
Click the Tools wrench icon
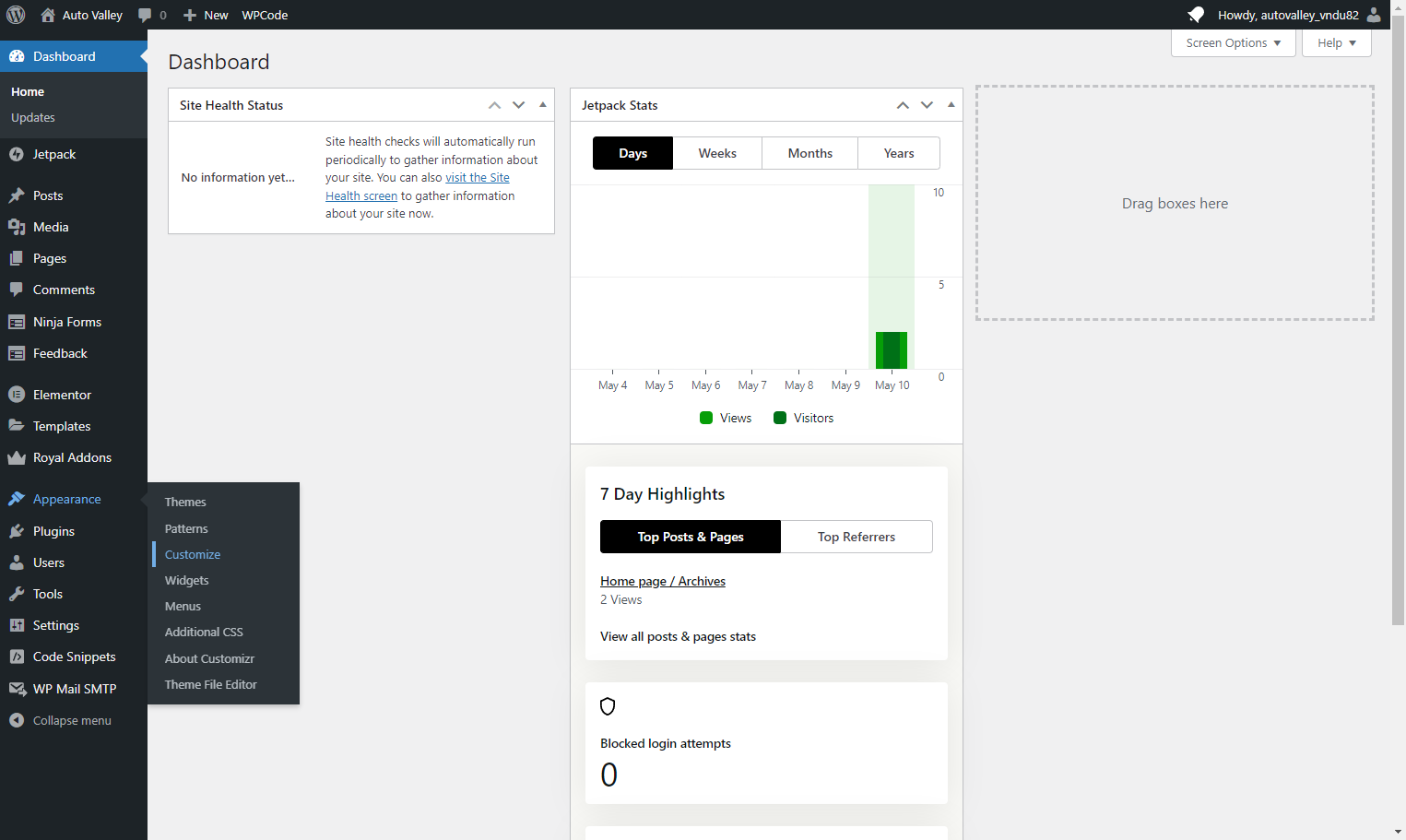[17, 594]
